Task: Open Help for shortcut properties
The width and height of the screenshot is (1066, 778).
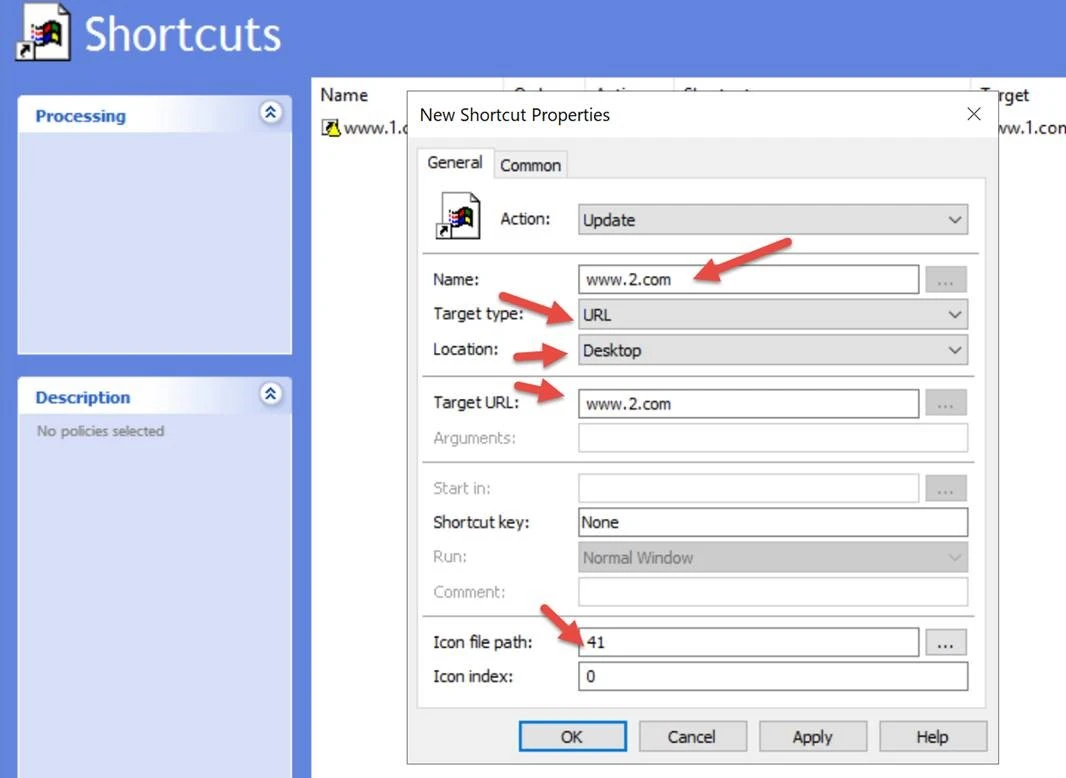Action: 931,737
